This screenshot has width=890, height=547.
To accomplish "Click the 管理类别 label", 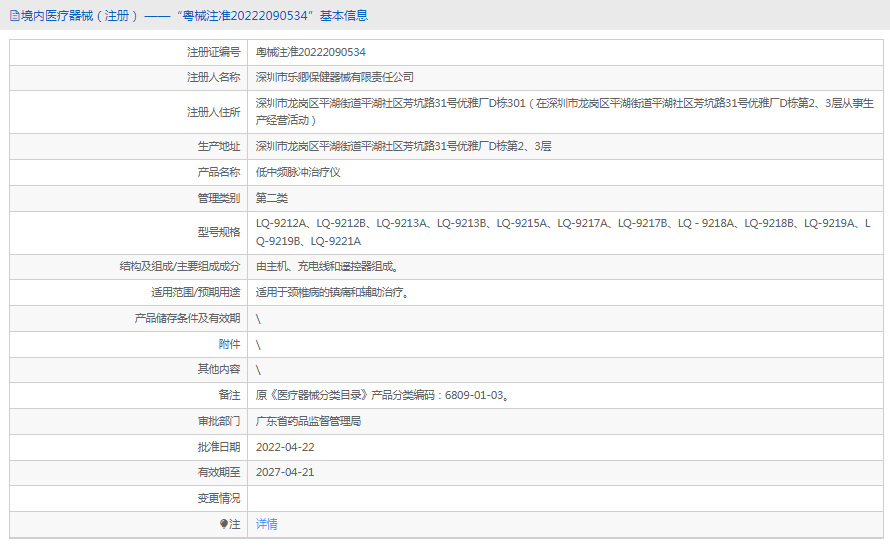I will coord(219,198).
